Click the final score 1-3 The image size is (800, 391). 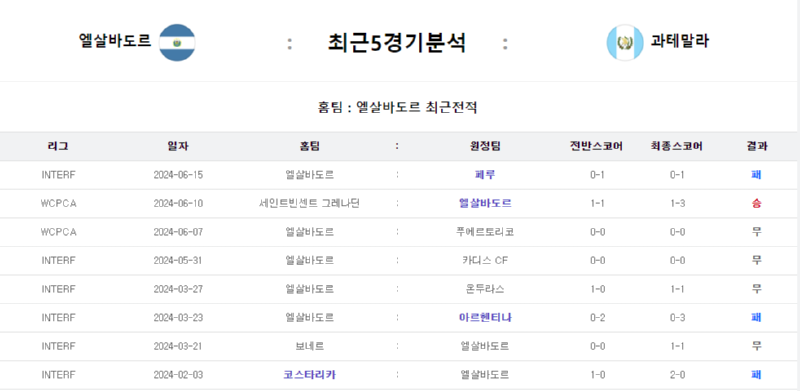coord(677,204)
